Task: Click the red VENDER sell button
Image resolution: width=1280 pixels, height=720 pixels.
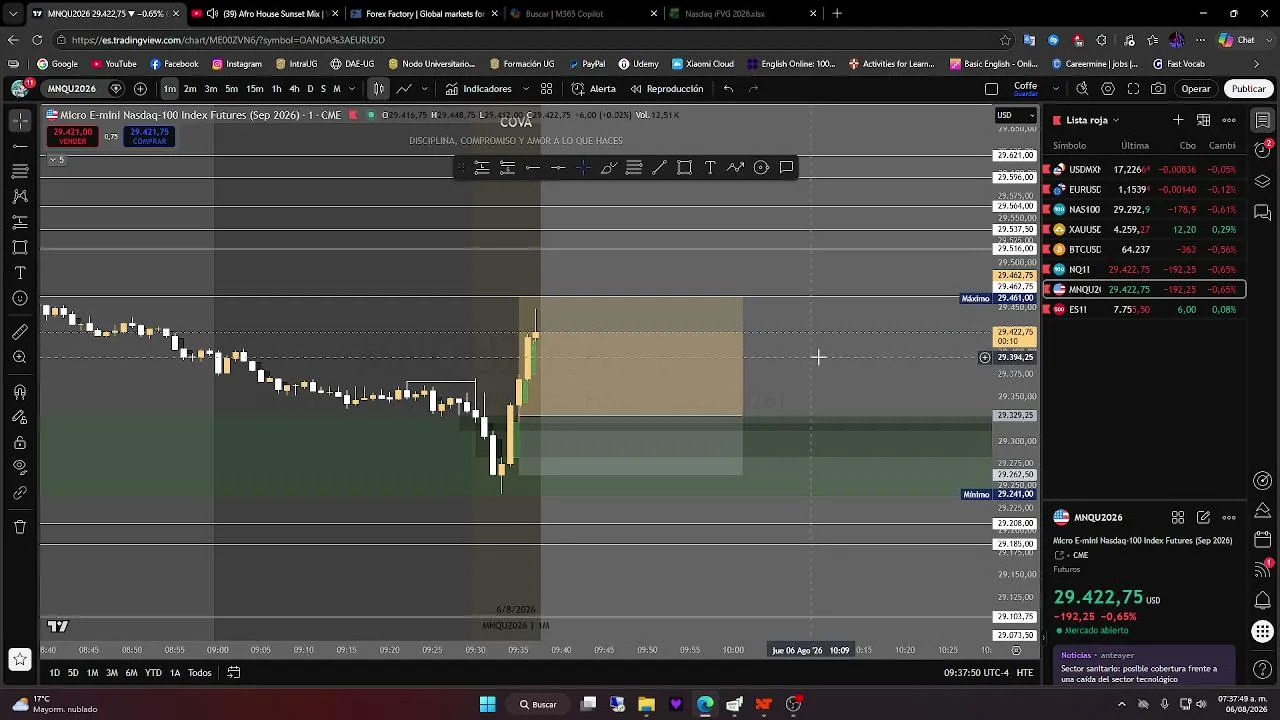Action: [x=73, y=136]
